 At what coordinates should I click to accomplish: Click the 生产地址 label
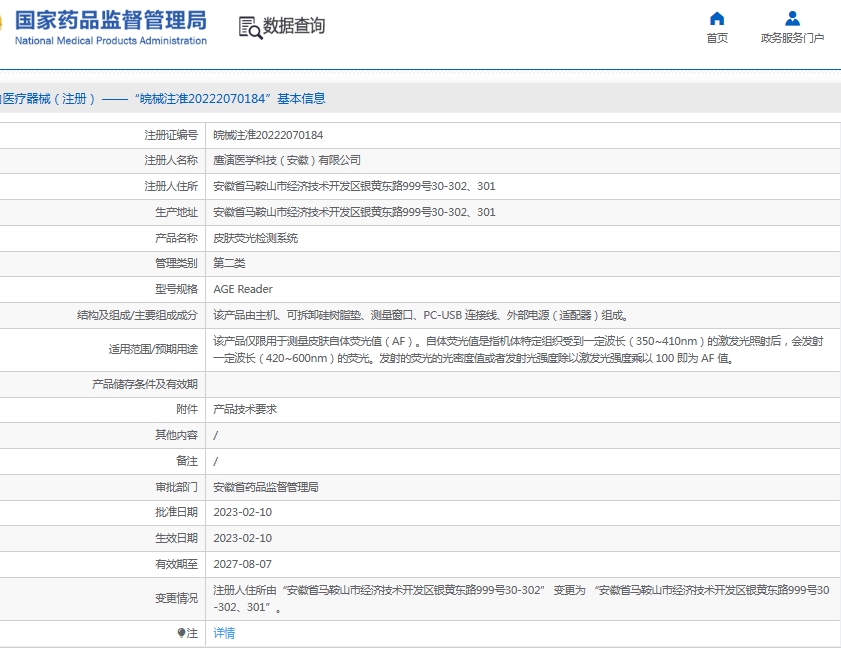click(176, 212)
